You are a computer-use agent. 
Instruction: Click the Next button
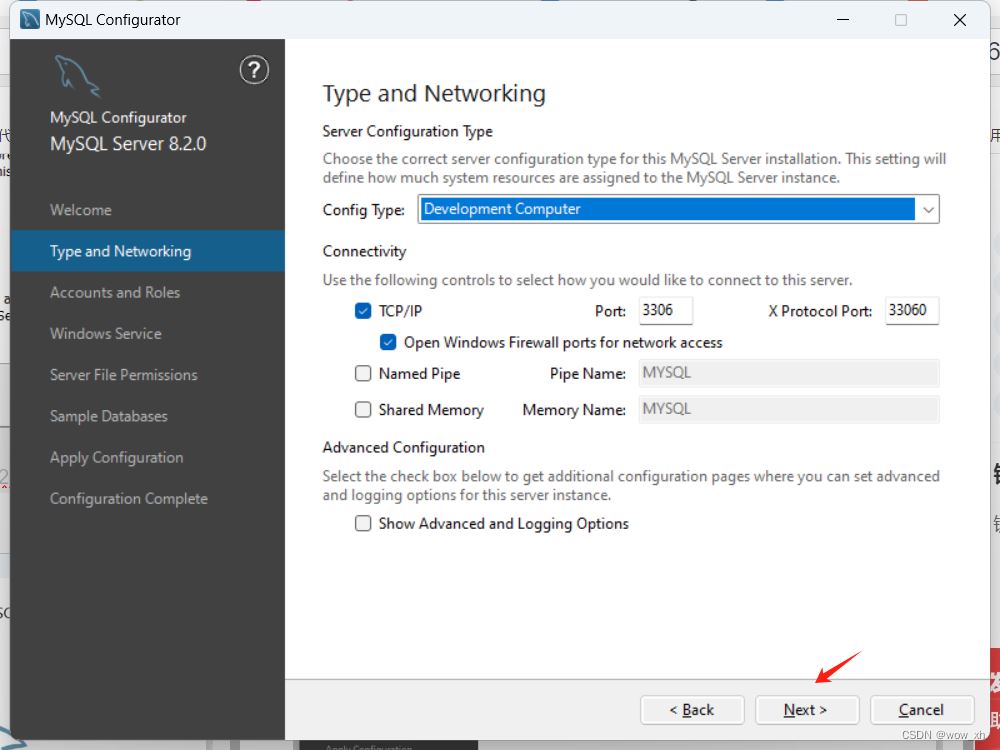pos(807,710)
